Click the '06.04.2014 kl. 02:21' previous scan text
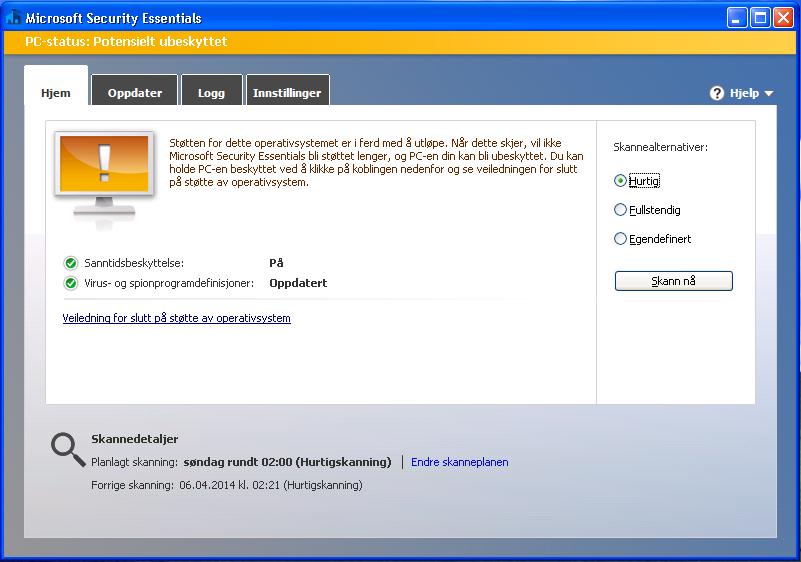 click(229, 485)
